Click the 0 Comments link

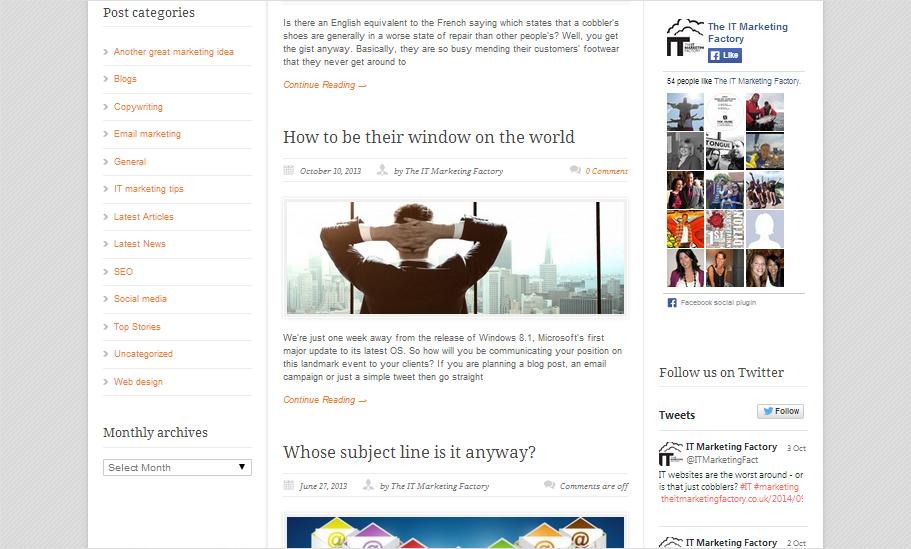[x=606, y=171]
